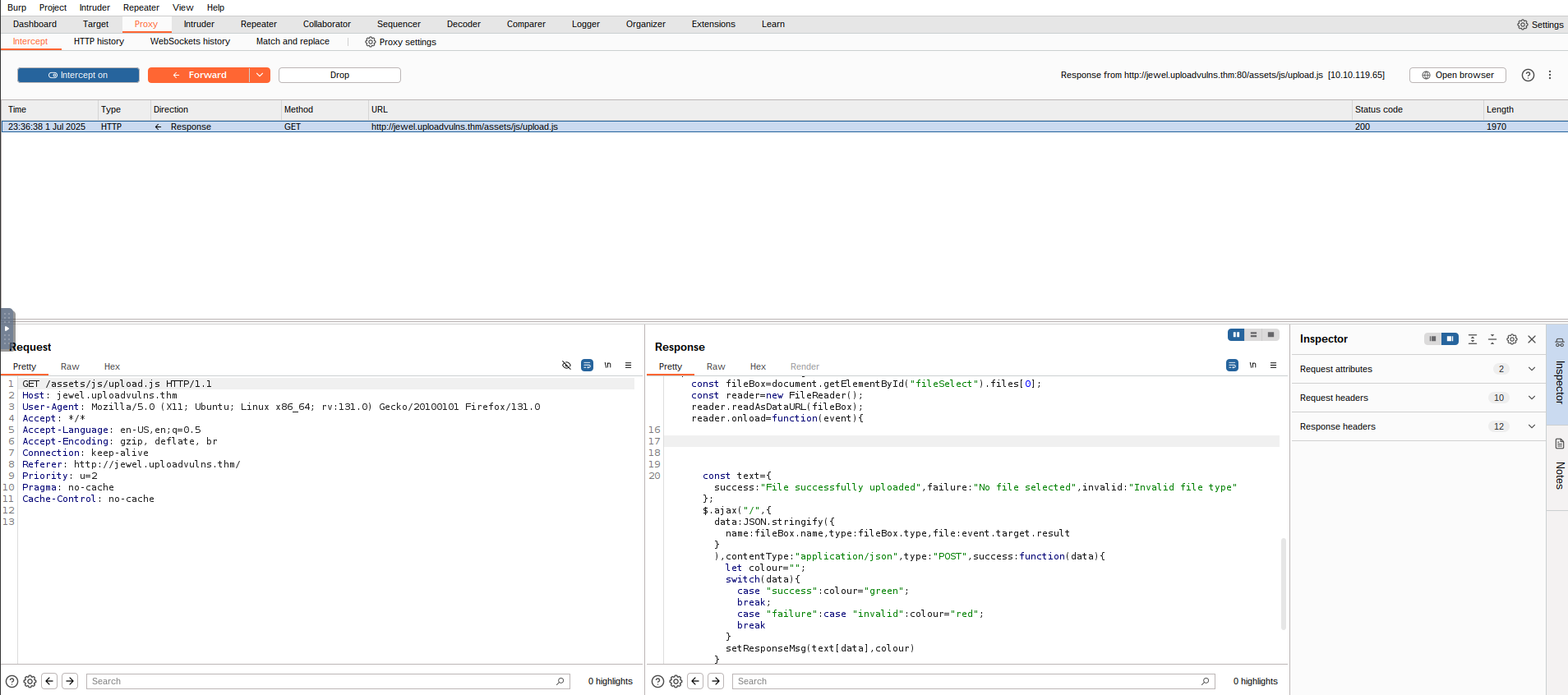Expand the Request attributes section

pos(1418,369)
